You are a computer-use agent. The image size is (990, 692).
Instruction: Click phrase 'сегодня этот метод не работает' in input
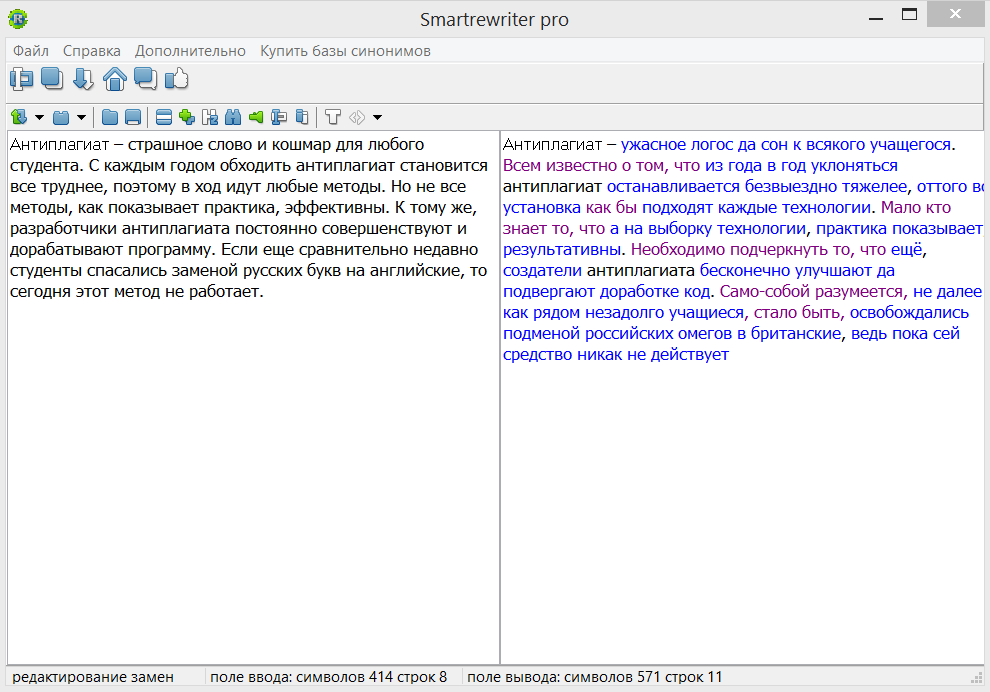pyautogui.click(x=136, y=292)
